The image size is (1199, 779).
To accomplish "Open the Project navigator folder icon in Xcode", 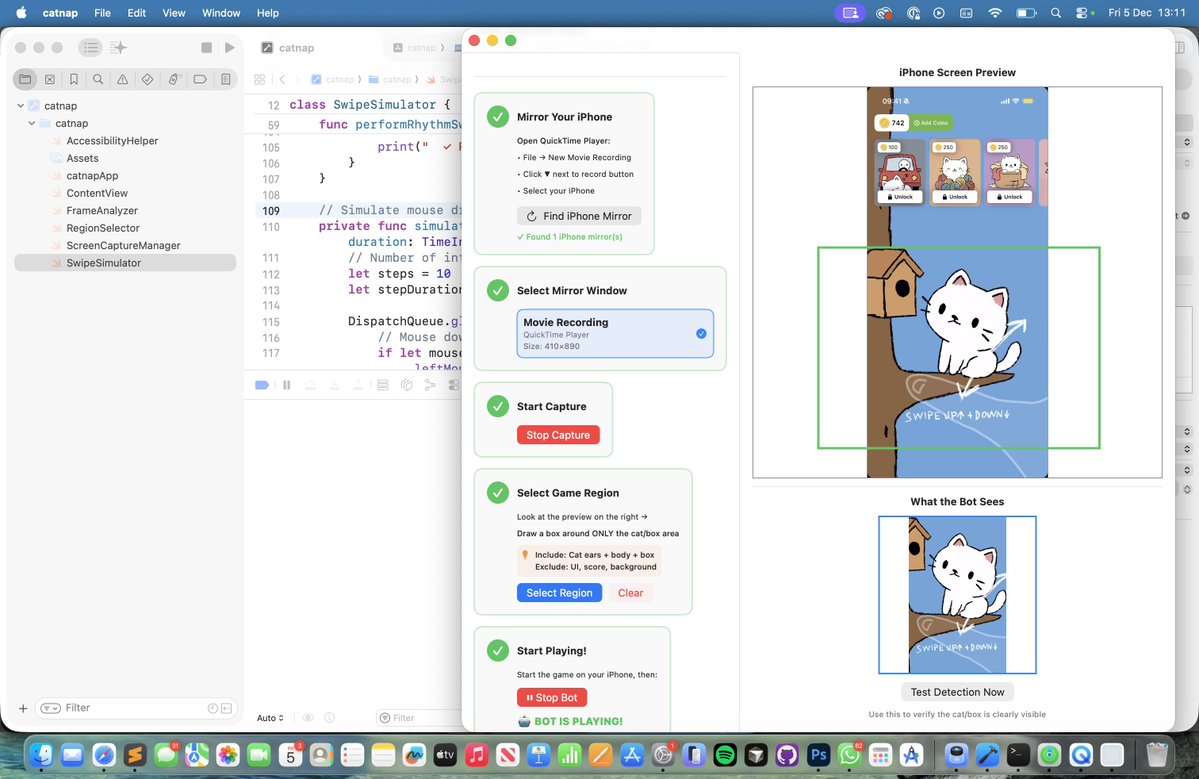I will (x=25, y=79).
